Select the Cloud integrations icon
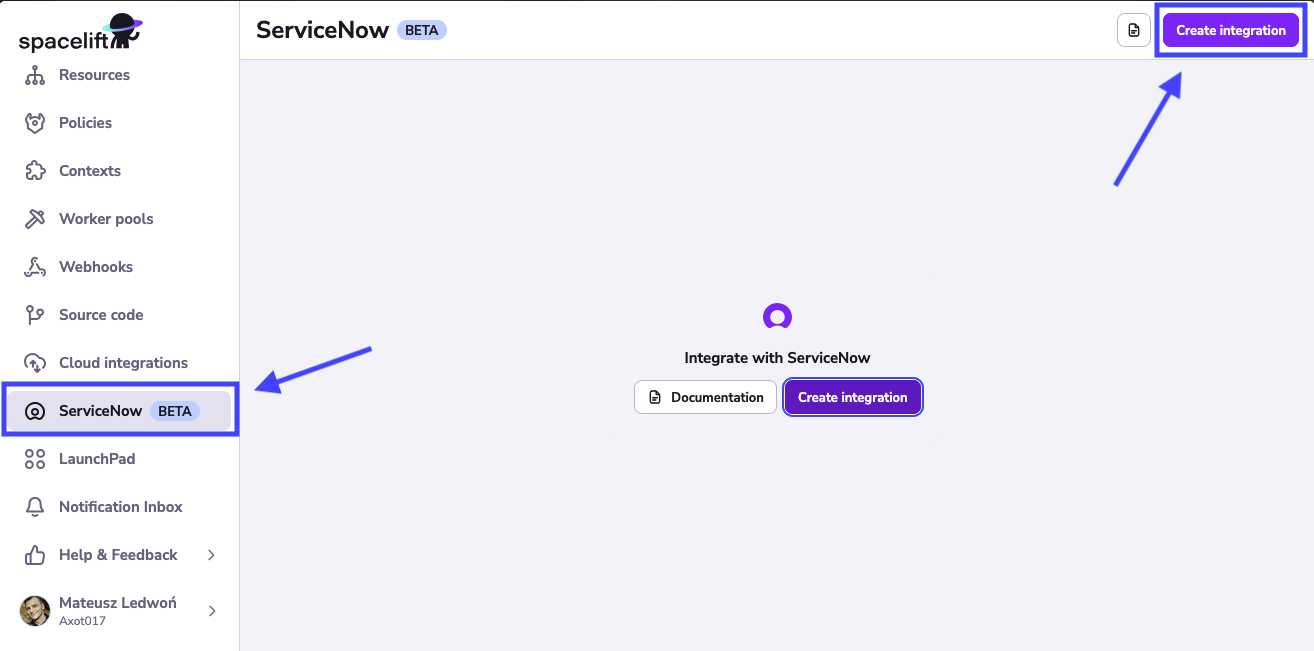 tap(35, 362)
